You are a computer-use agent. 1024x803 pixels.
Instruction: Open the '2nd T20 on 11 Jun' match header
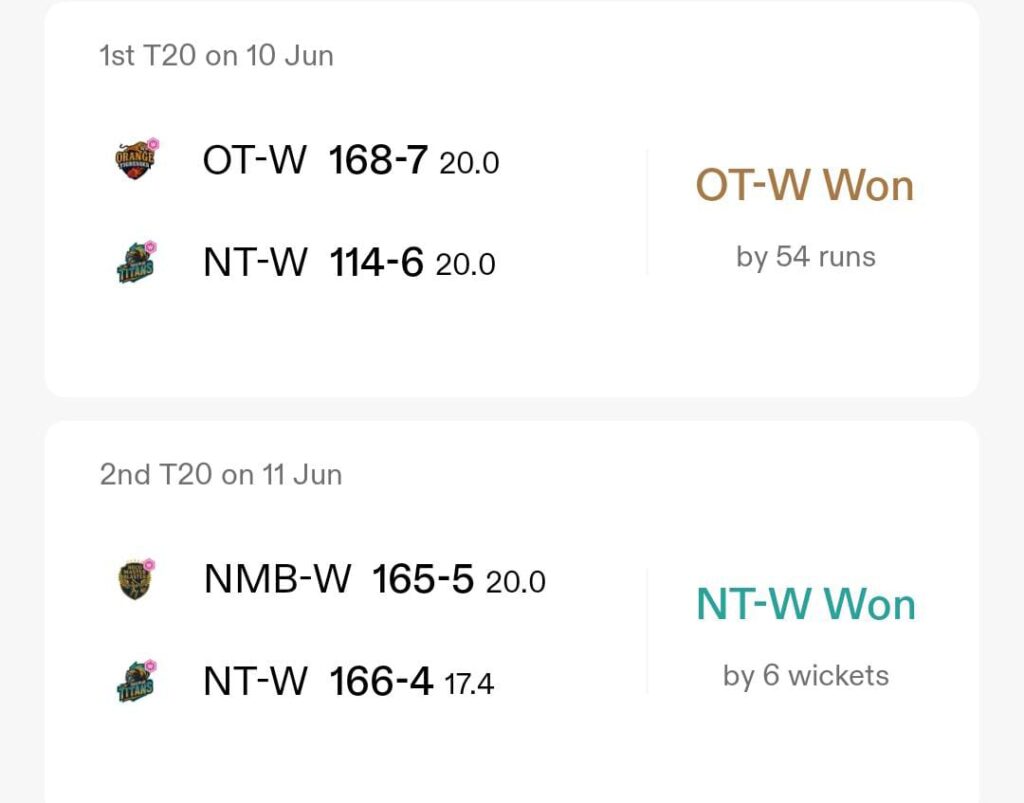pyautogui.click(x=221, y=475)
